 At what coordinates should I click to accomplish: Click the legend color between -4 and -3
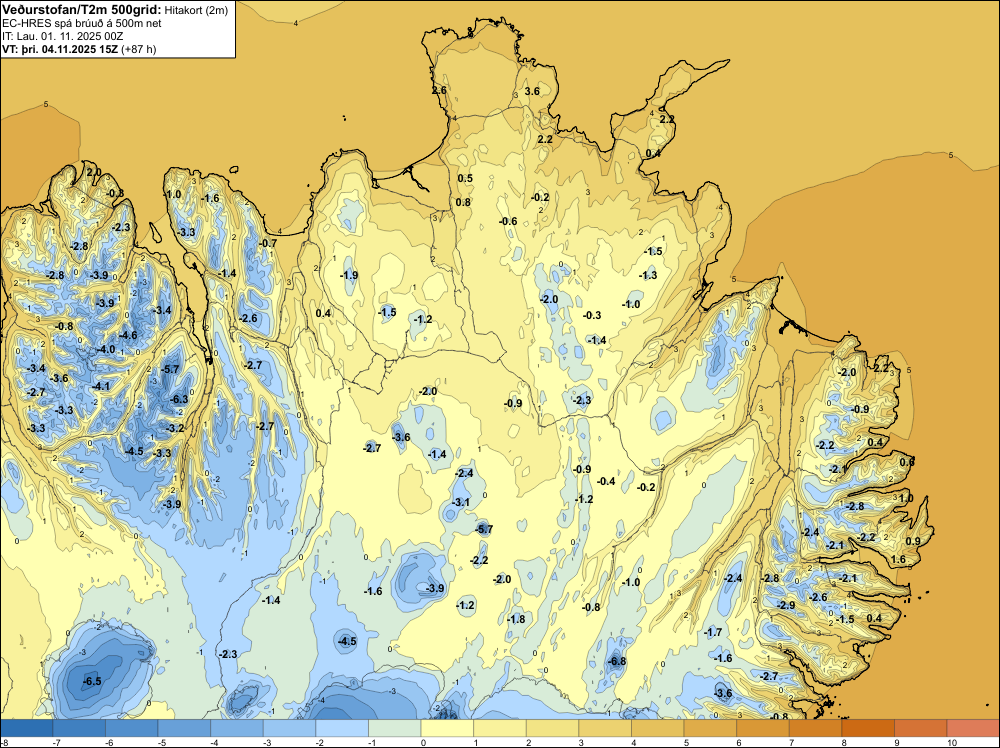[x=237, y=728]
